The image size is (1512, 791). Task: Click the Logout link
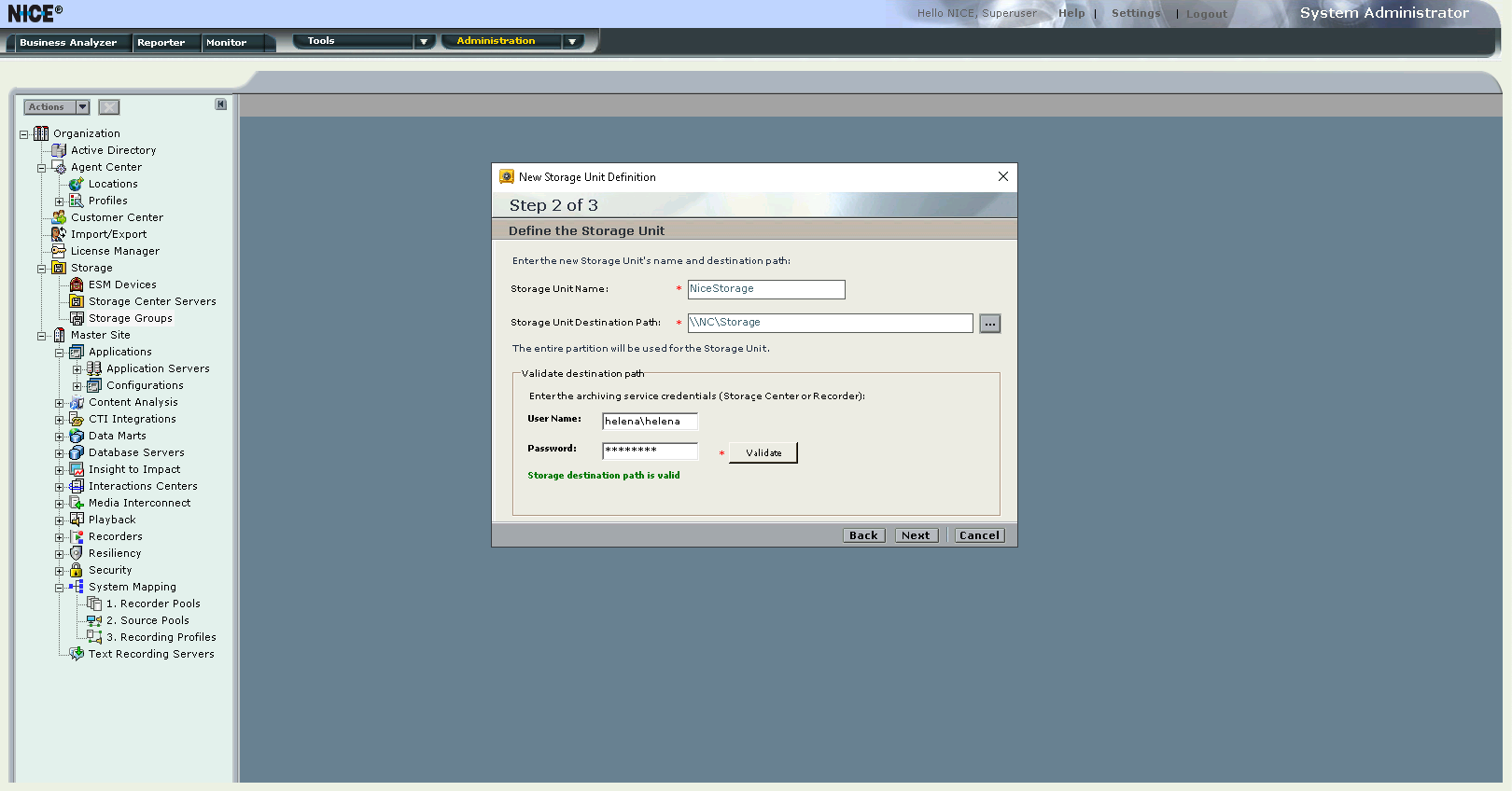(1206, 14)
